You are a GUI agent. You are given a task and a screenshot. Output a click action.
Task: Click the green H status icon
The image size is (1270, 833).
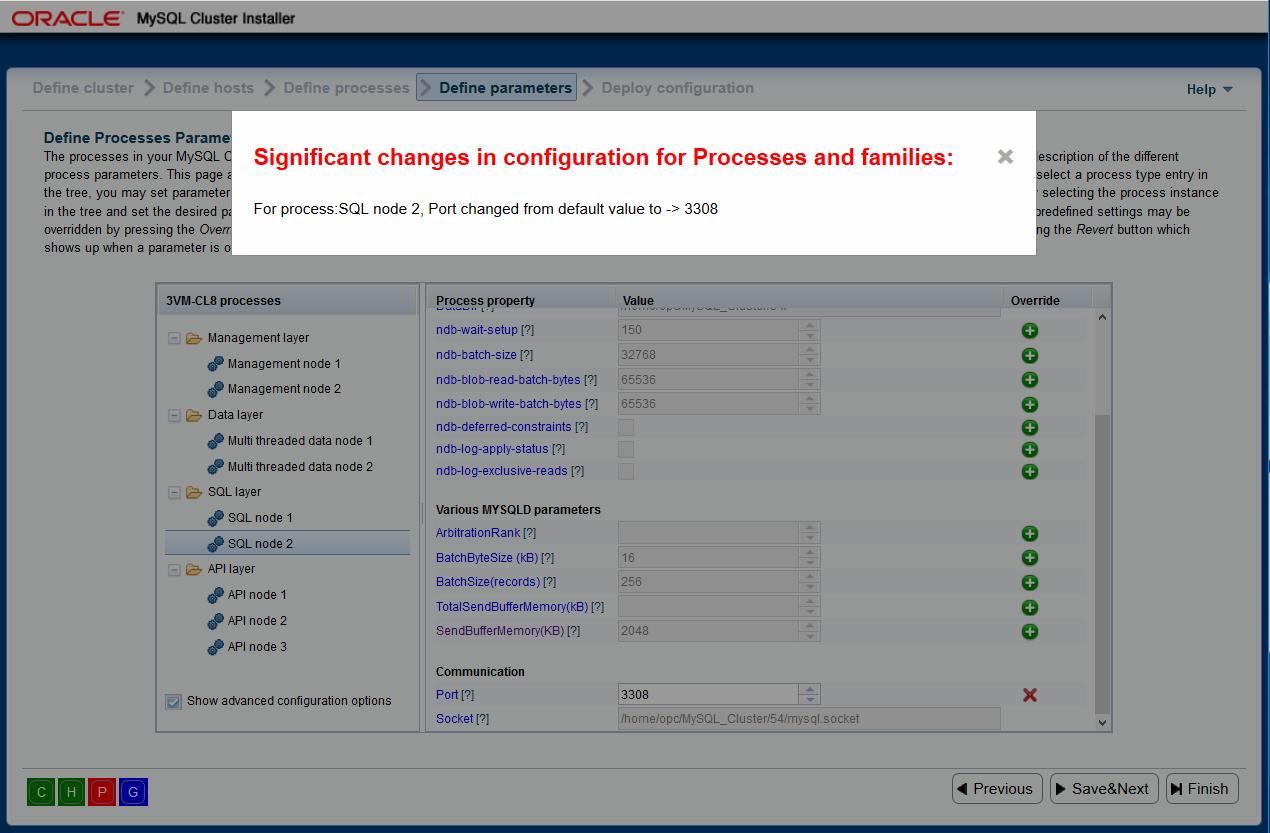point(72,792)
